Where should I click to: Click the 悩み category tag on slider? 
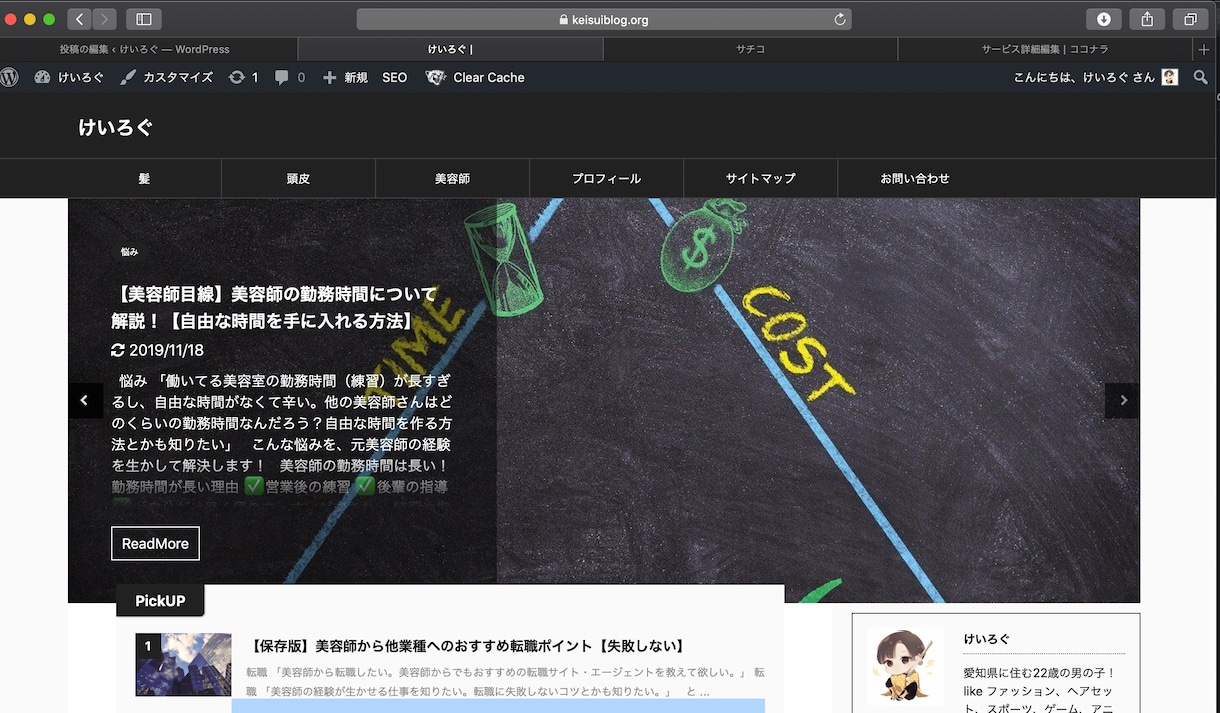pos(129,252)
